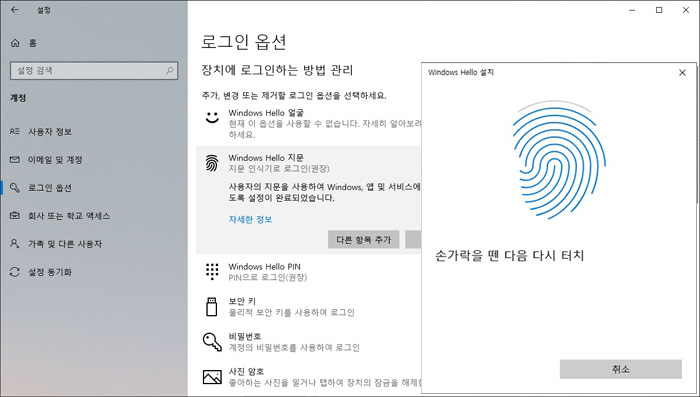Click the 계정 section heading
700x397 pixels.
[18, 98]
